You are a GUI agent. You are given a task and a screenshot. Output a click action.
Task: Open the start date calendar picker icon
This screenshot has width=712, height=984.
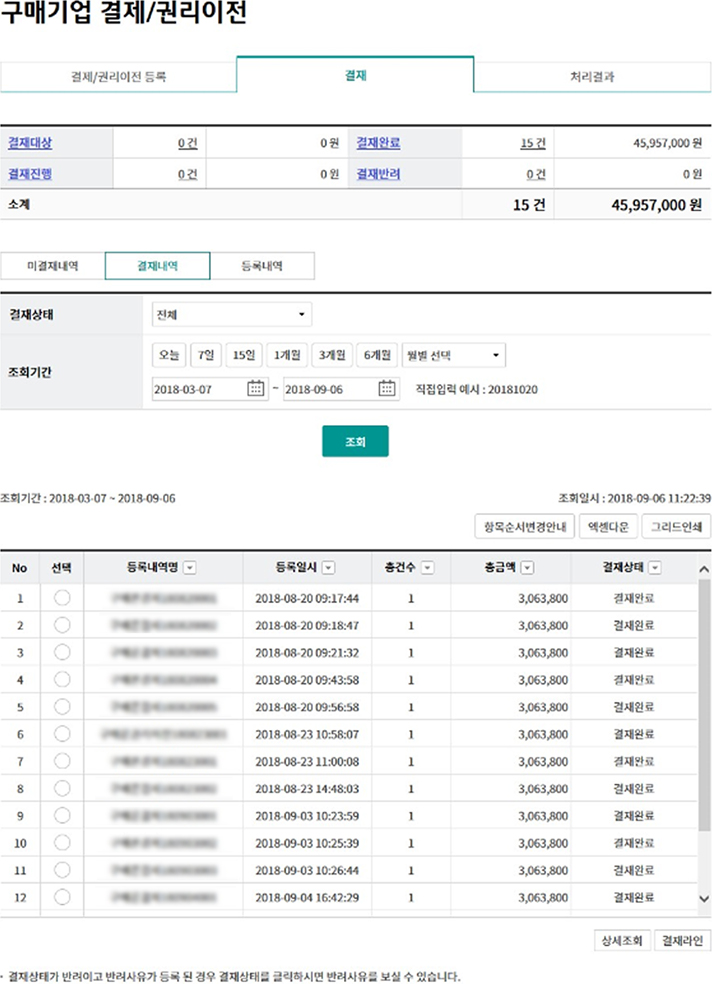tap(255, 389)
